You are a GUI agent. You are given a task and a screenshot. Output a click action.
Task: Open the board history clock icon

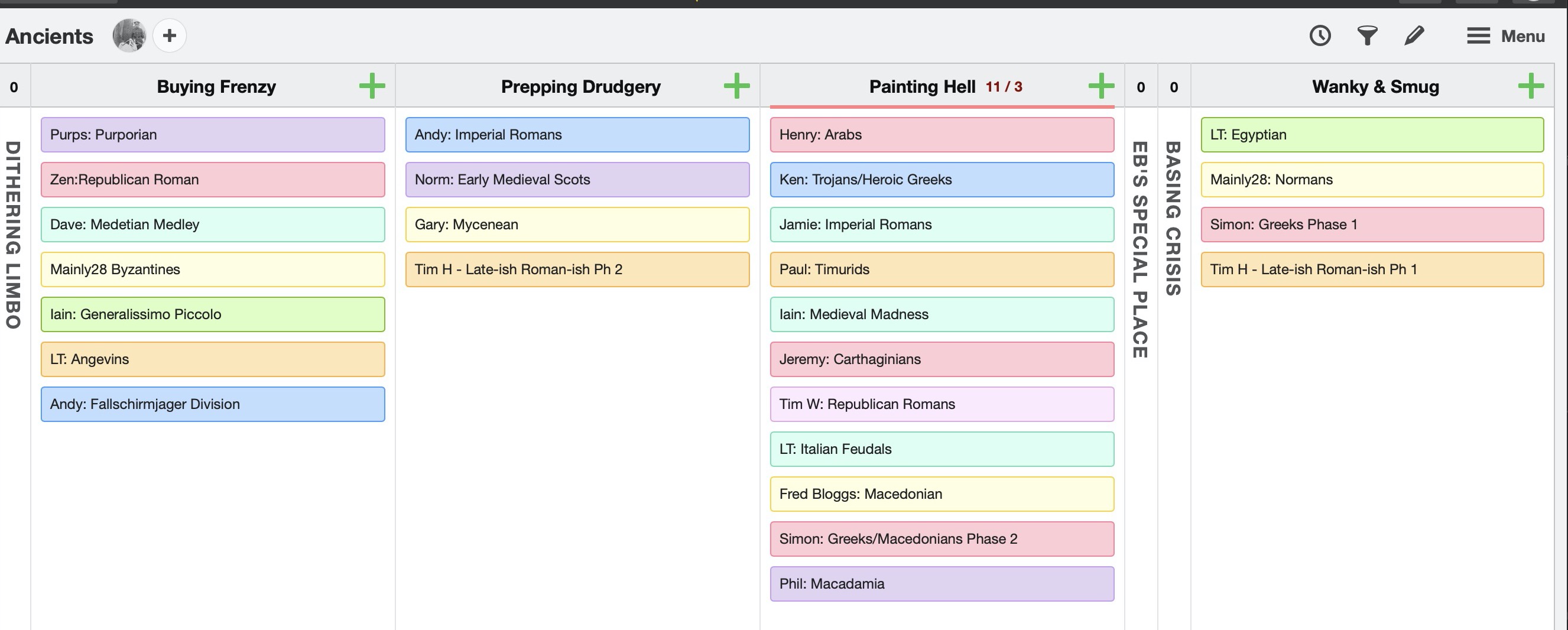click(x=1320, y=35)
